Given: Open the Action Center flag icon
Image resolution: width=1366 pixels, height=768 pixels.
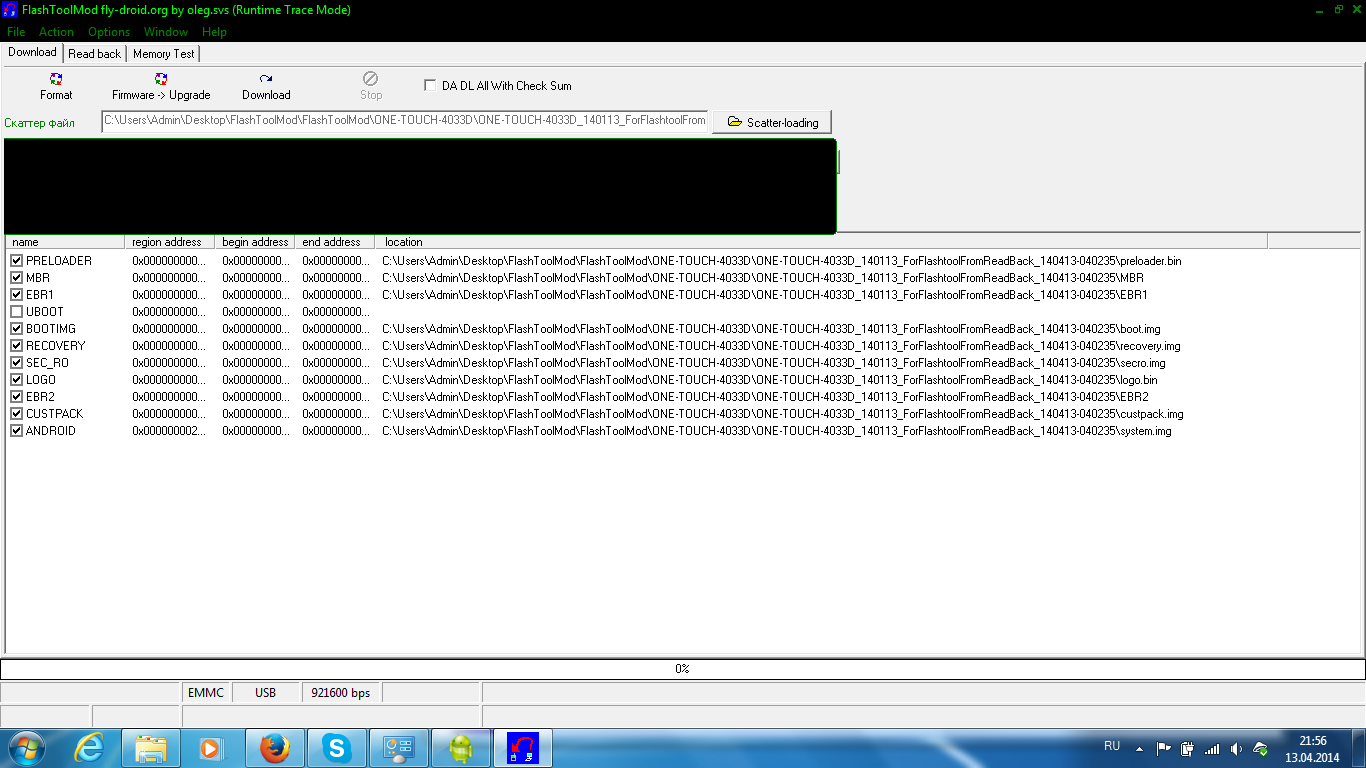Looking at the screenshot, I should pyautogui.click(x=1164, y=748).
